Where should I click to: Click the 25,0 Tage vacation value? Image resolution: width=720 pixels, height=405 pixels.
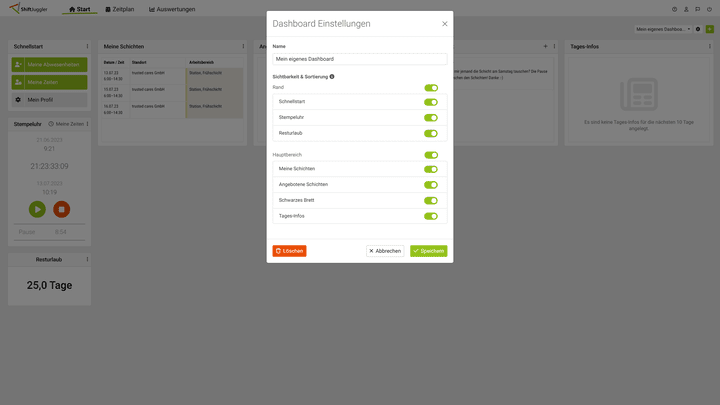[49, 285]
